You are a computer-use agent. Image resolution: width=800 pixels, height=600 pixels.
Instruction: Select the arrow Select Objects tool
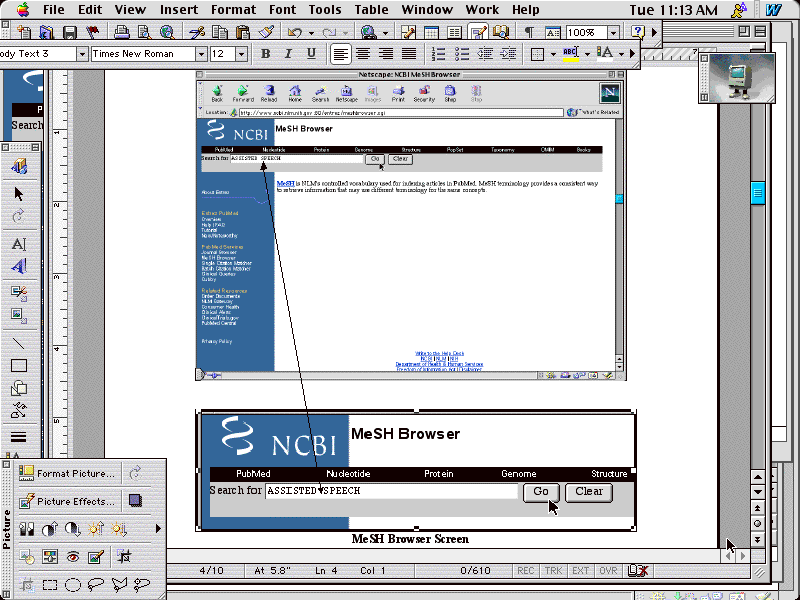19,194
